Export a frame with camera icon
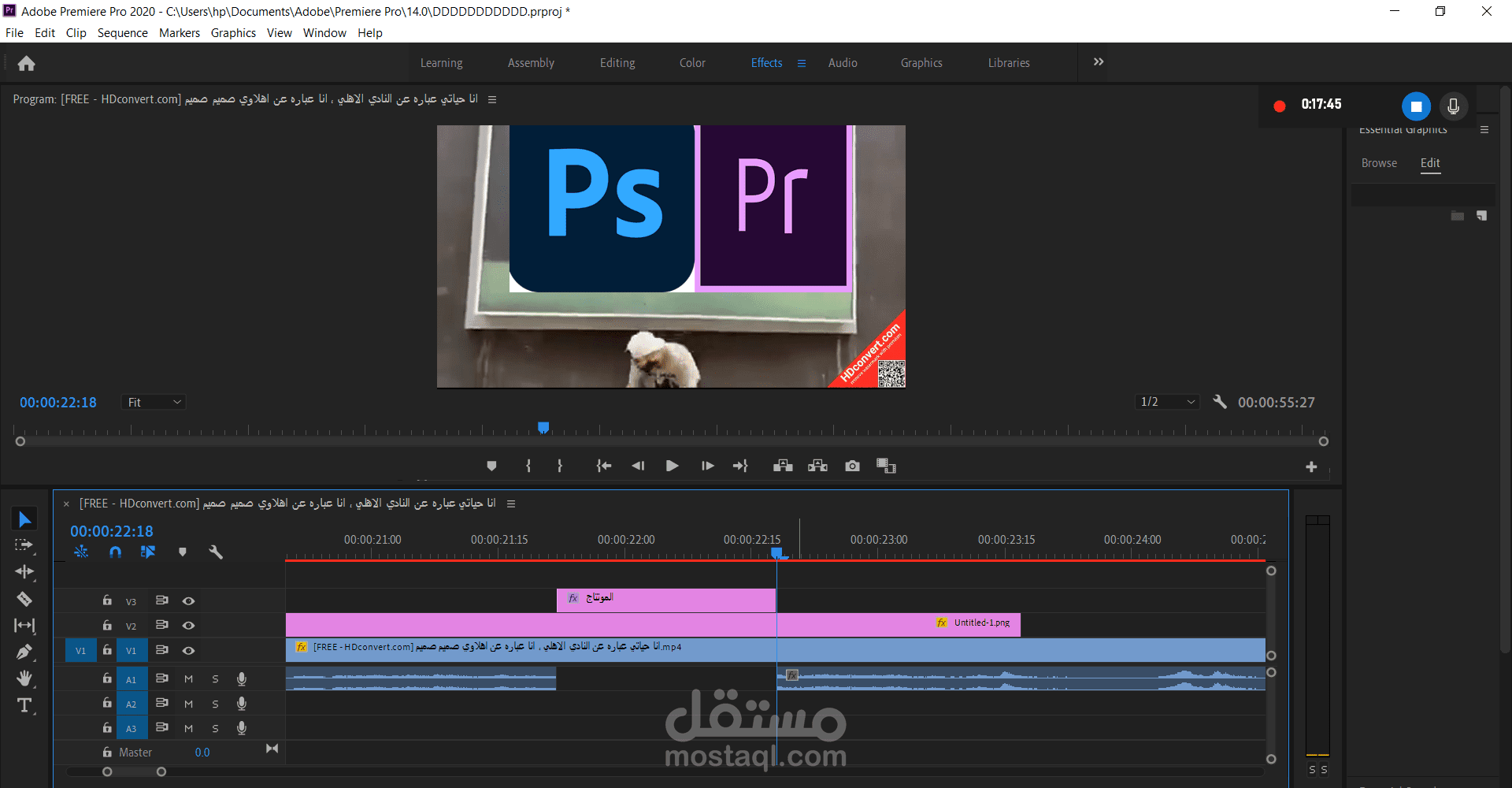1512x788 pixels. click(x=852, y=466)
